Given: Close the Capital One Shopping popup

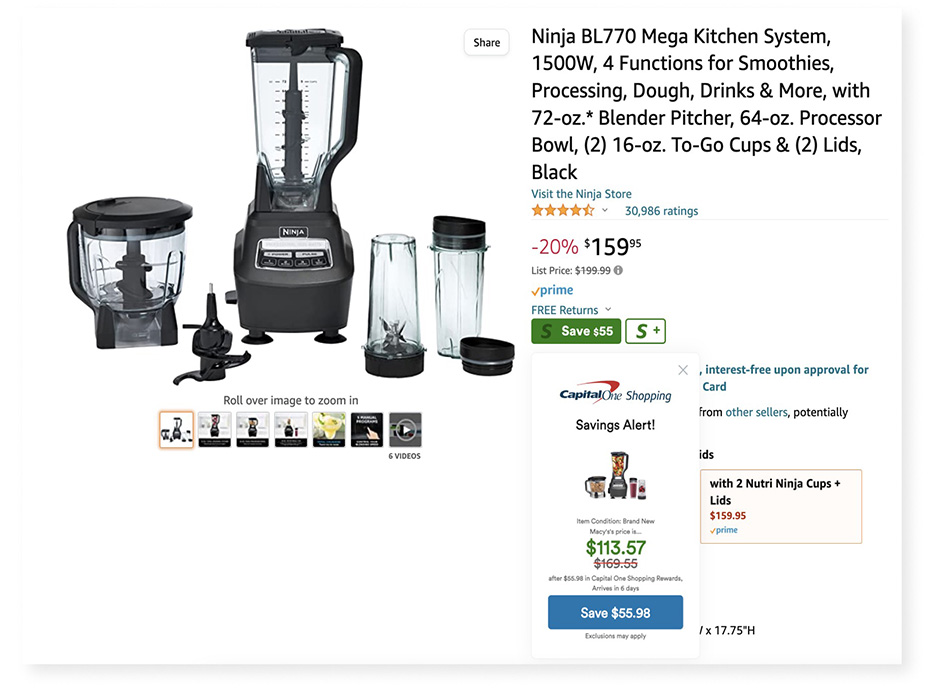Looking at the screenshot, I should coord(683,370).
